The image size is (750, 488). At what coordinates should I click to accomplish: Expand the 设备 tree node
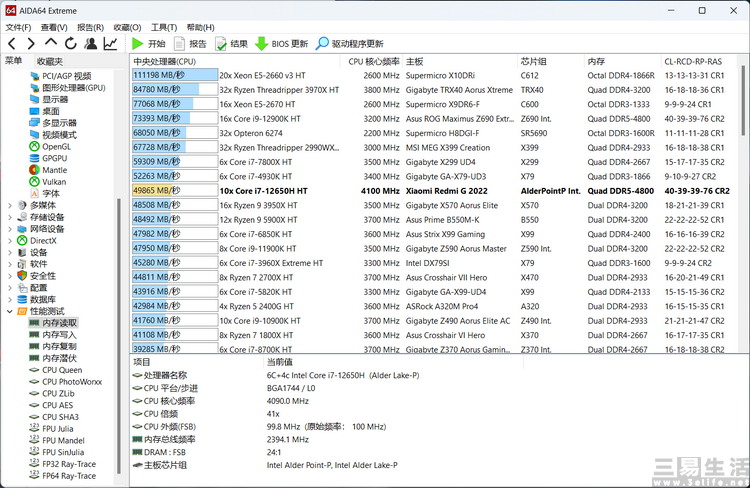point(10,252)
